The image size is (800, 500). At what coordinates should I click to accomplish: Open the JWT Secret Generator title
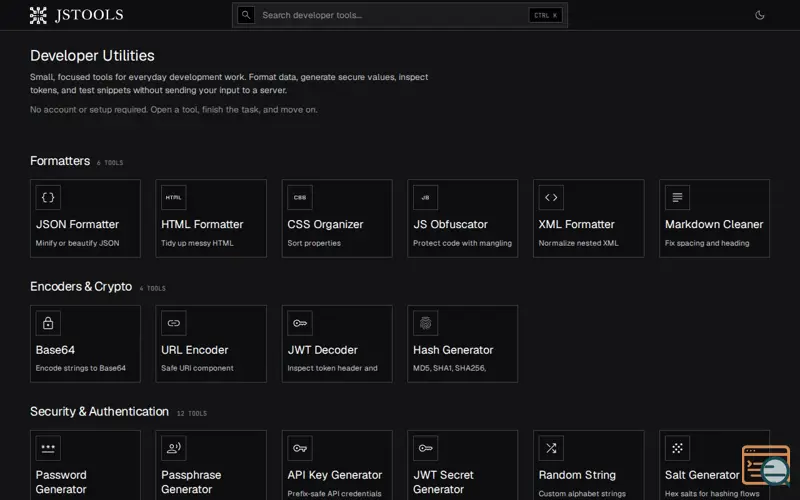tap(443, 482)
